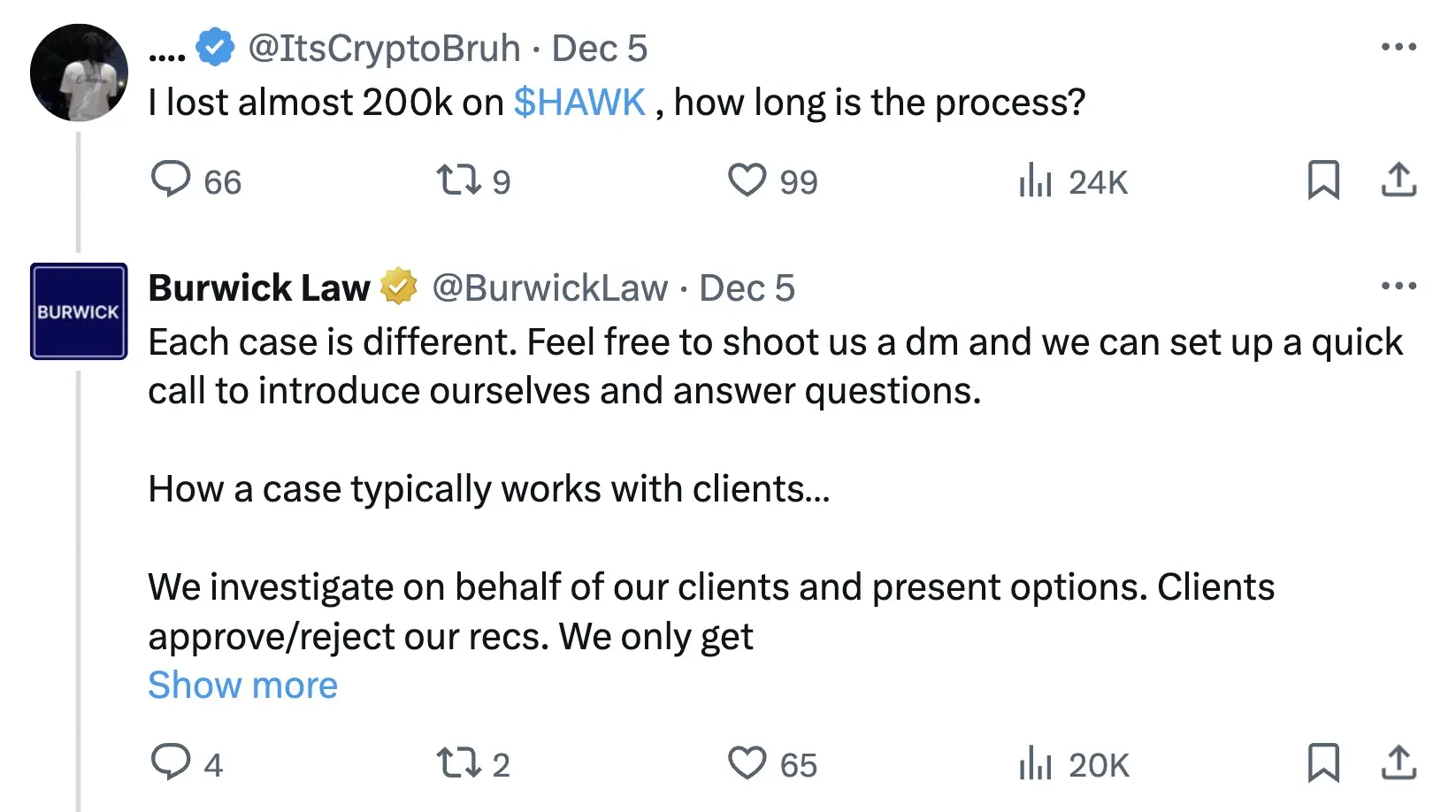The image size is (1456, 812).
Task: Open the @ItsCryptoBruh profile handle
Action: [x=384, y=48]
